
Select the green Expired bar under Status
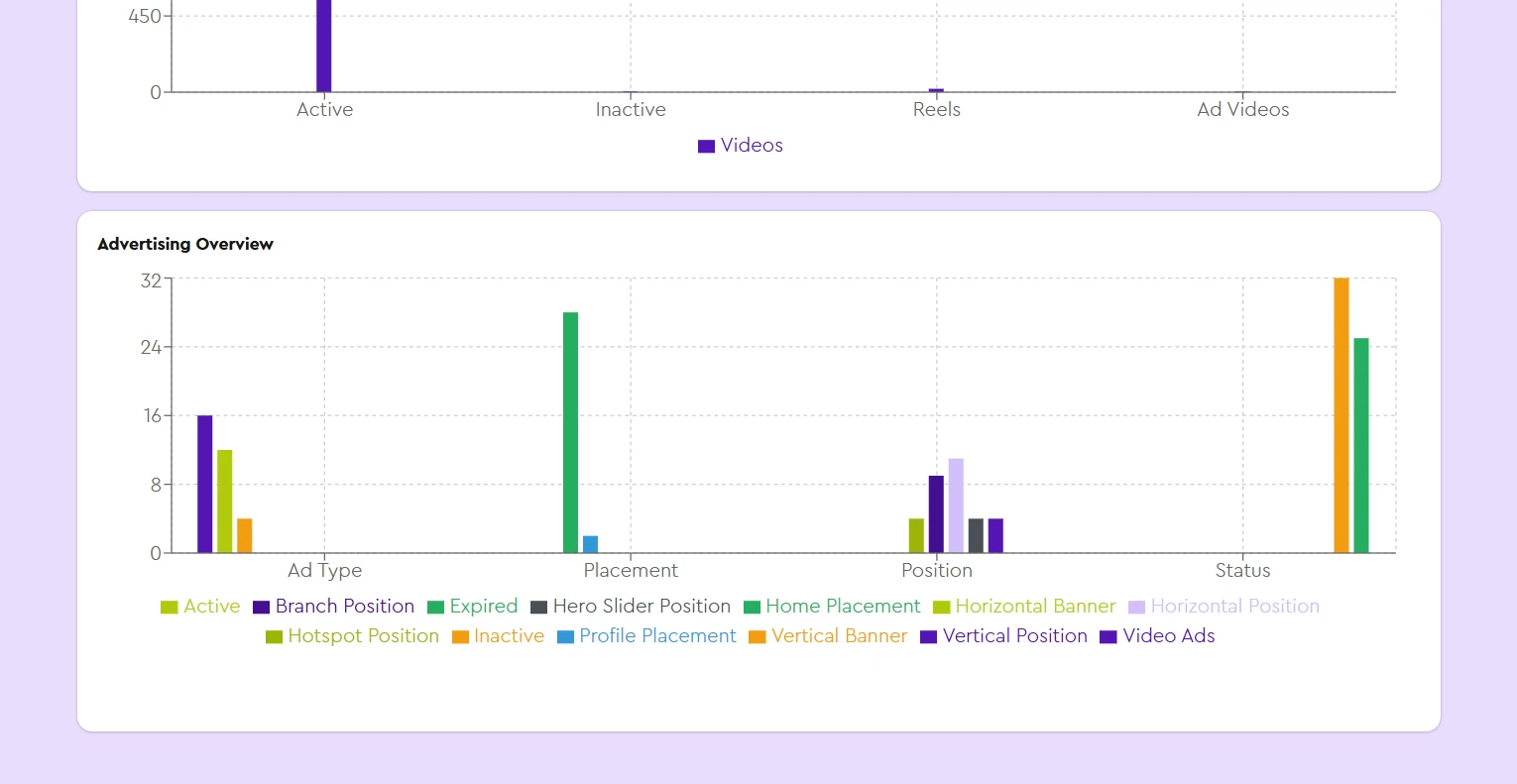click(1361, 445)
